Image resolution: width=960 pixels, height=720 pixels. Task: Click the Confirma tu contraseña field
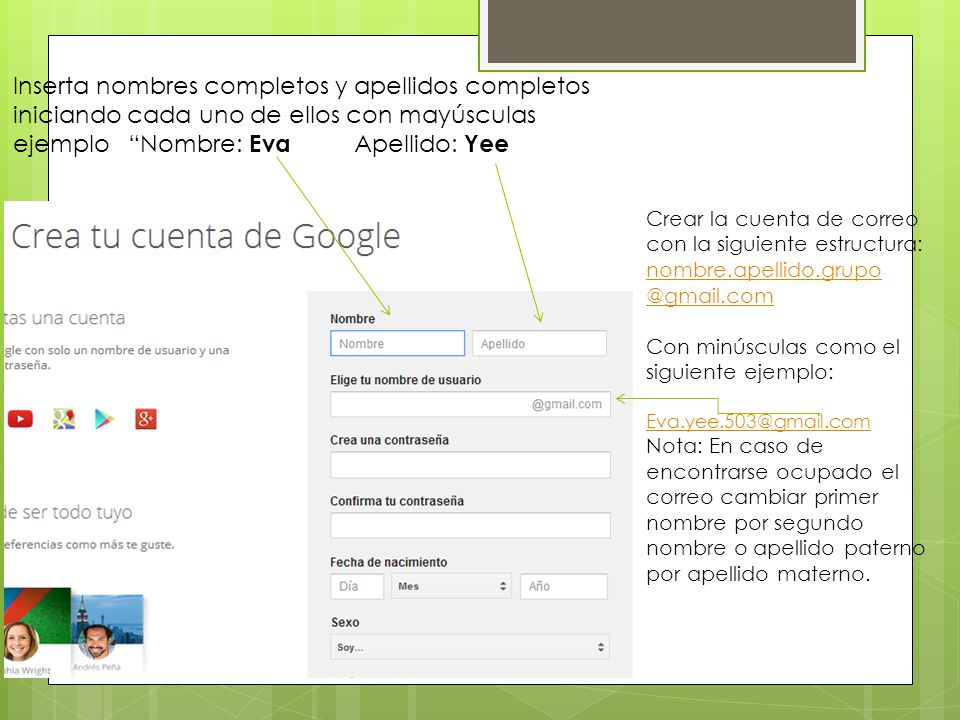pos(470,525)
